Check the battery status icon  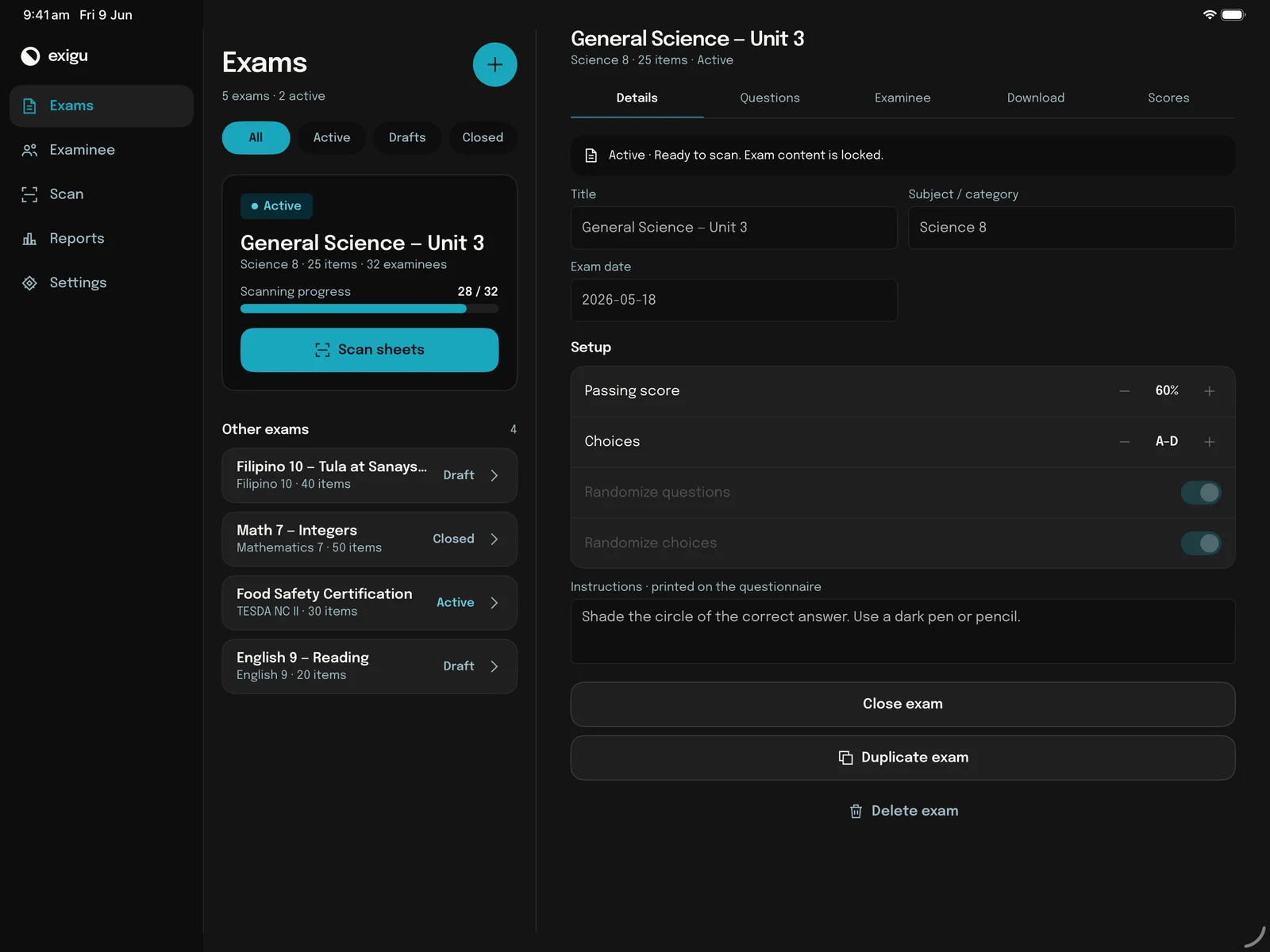[1233, 14]
